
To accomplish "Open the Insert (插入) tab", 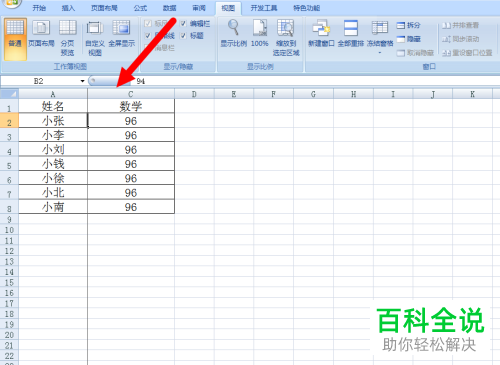I will pos(68,8).
